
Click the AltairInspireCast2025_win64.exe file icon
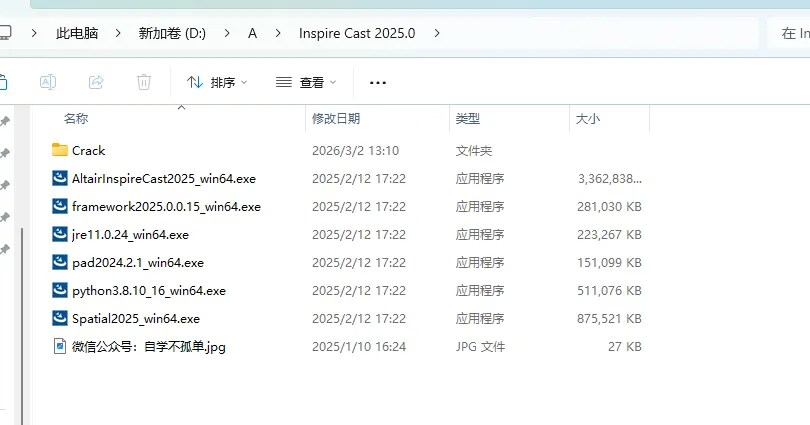tap(60, 178)
